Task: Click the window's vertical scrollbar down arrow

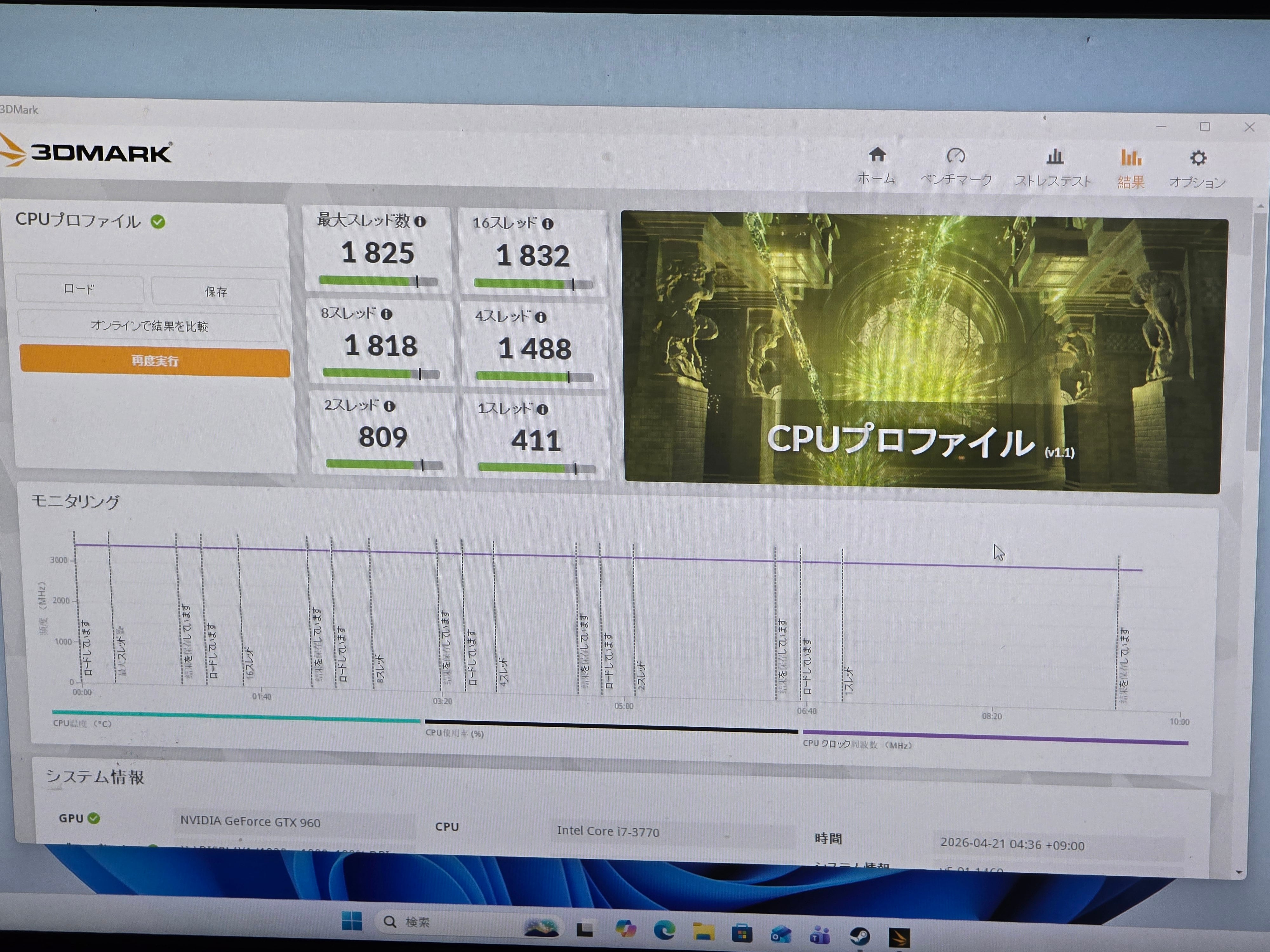Action: (1239, 872)
